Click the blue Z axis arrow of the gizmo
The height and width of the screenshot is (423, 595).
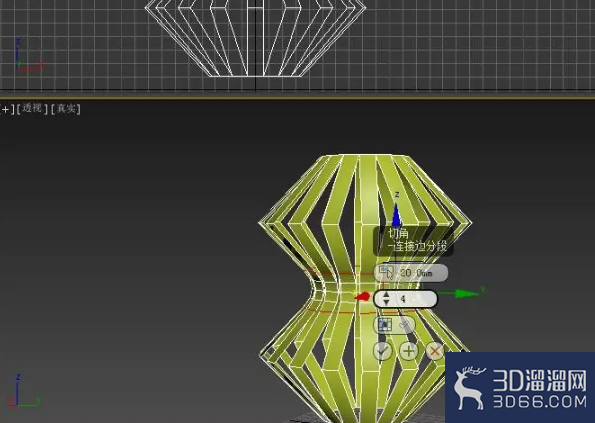coord(397,215)
